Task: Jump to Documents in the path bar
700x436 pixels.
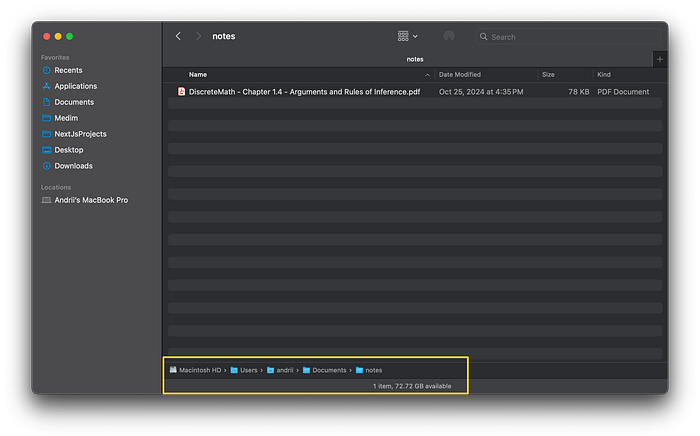Action: point(329,370)
